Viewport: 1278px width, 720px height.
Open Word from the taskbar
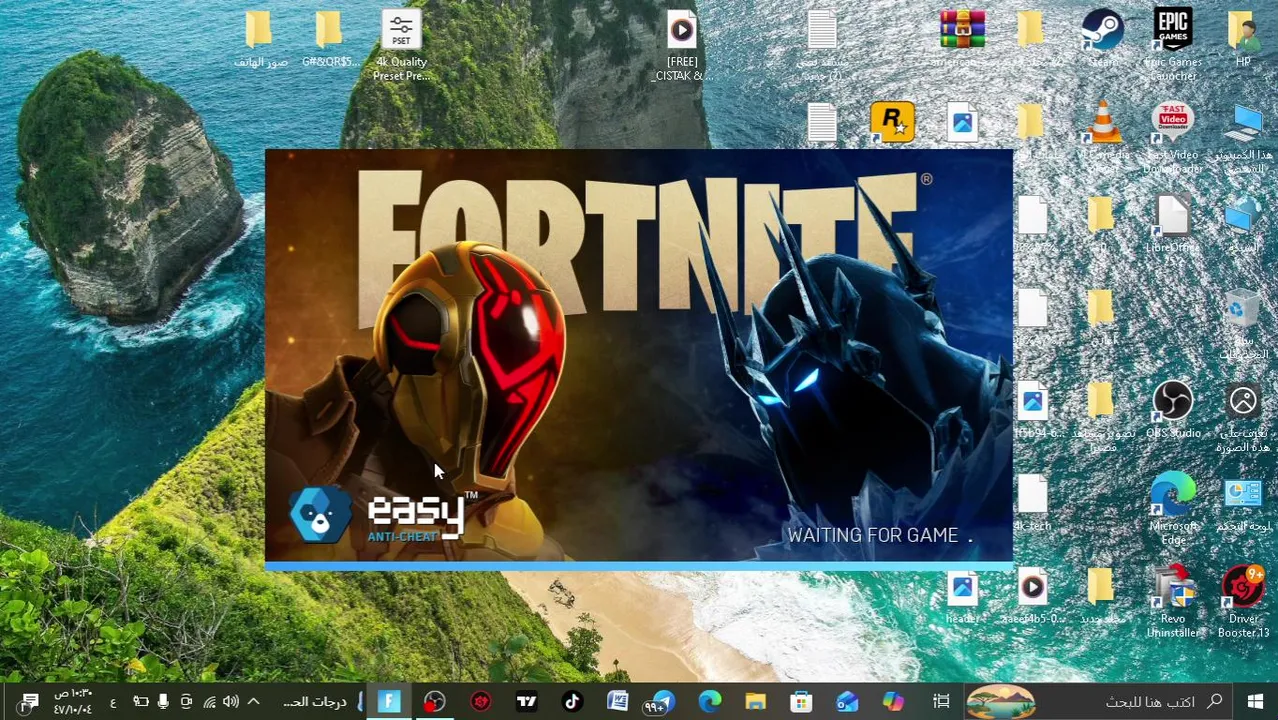tap(618, 702)
